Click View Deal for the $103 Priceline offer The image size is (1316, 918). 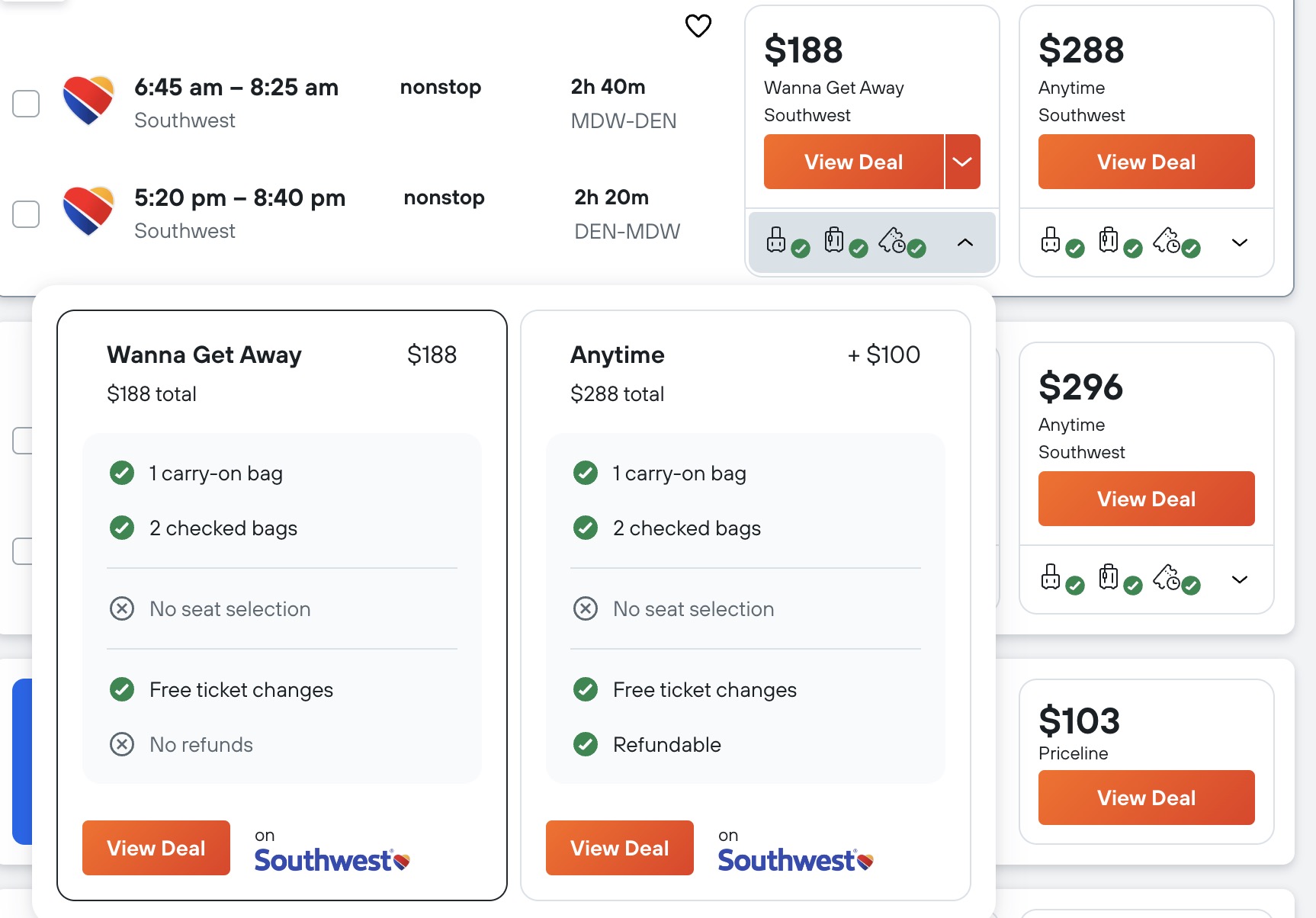[1145, 798]
